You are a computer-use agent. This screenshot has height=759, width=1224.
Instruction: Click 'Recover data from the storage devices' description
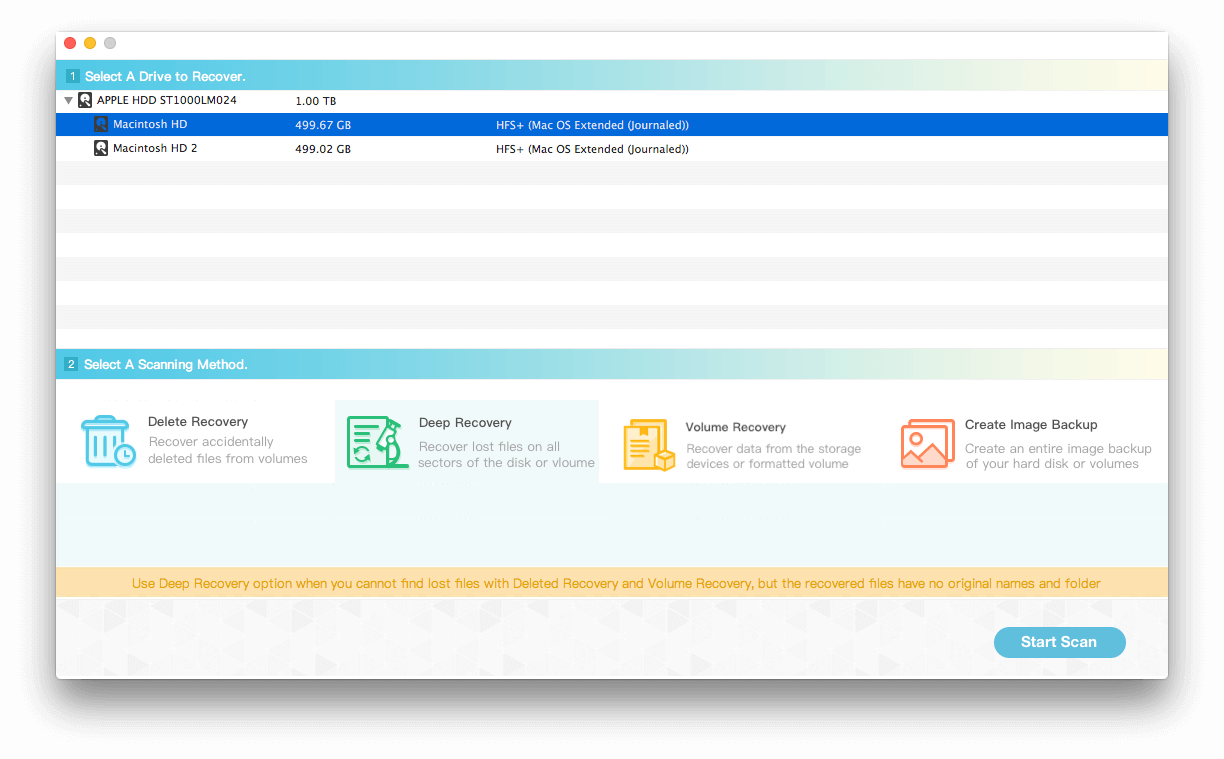[x=773, y=456]
